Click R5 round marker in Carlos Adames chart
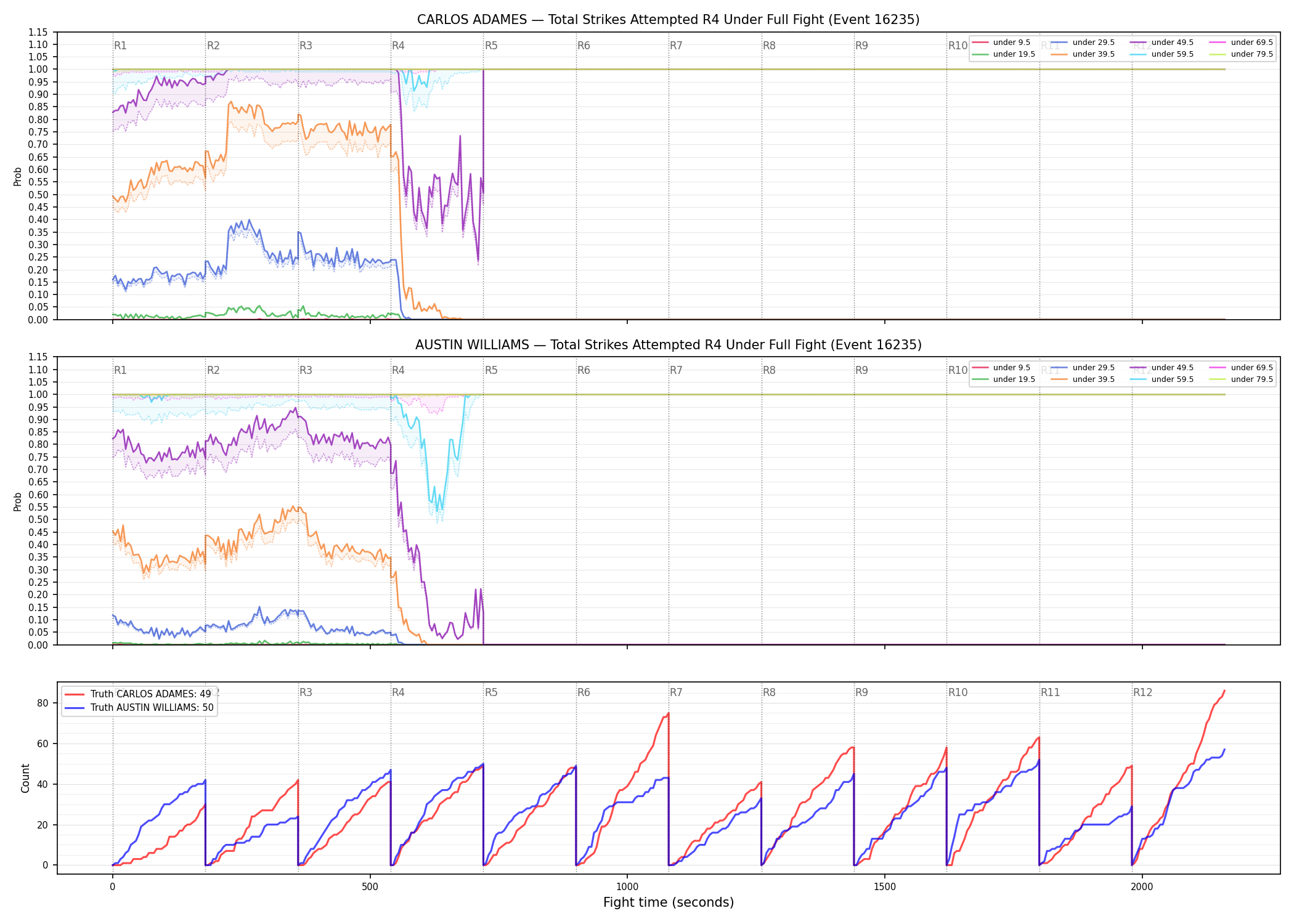The image size is (1294, 924). tap(491, 46)
